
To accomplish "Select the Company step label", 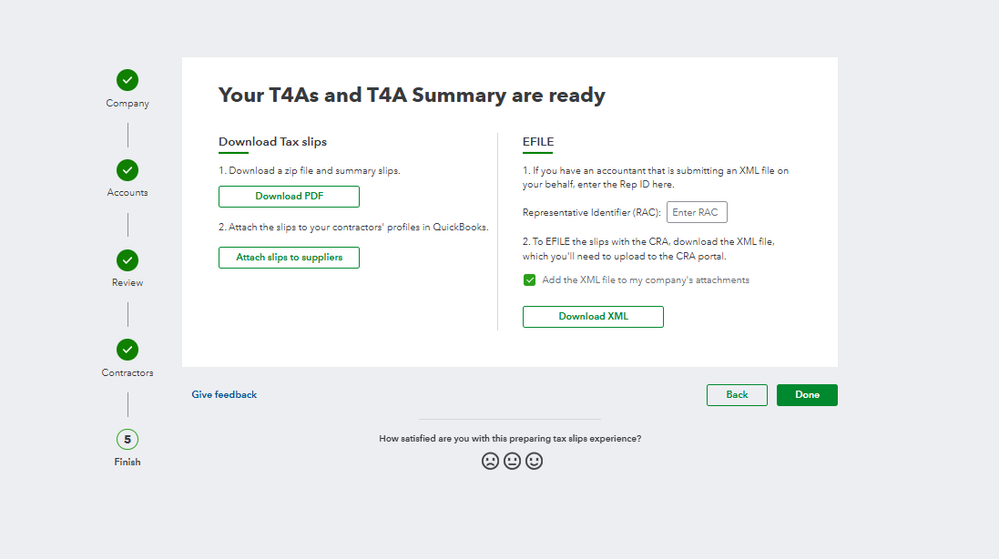I will tap(128, 103).
